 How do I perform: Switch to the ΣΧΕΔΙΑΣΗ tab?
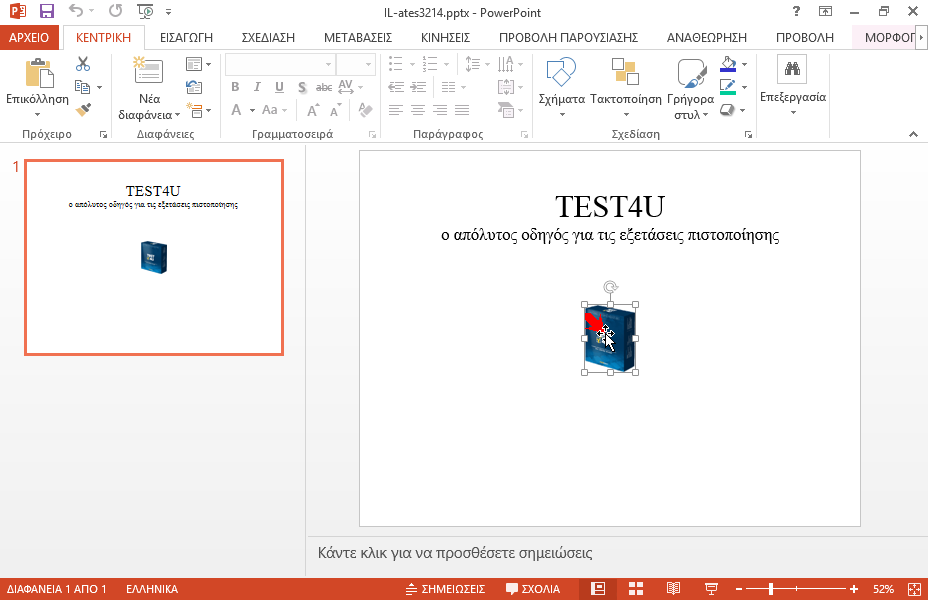(x=268, y=37)
